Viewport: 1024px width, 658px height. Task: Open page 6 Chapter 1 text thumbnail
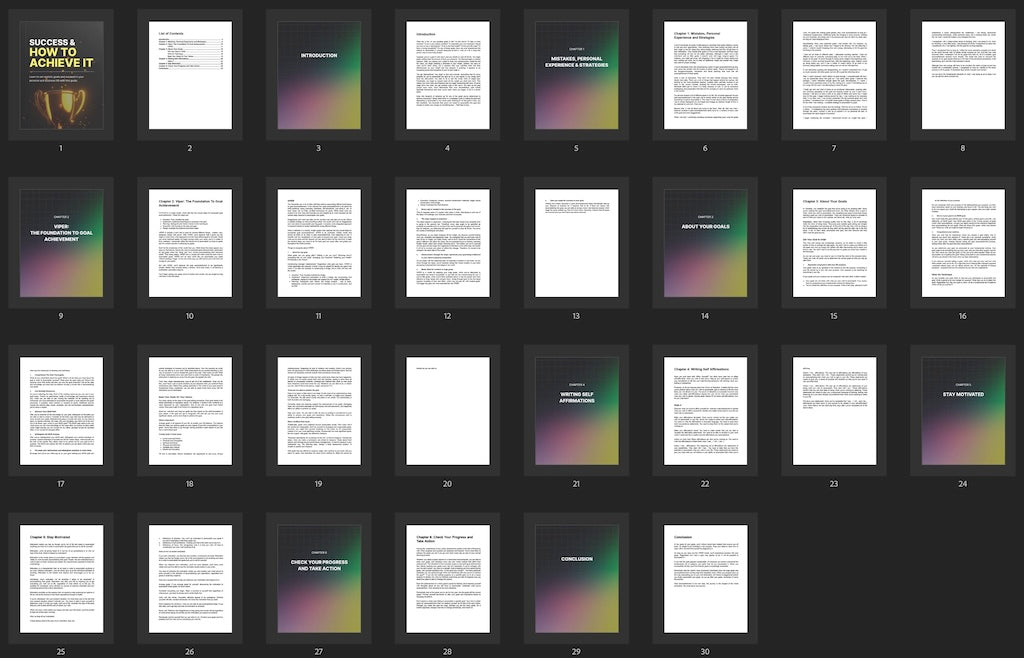coord(705,75)
